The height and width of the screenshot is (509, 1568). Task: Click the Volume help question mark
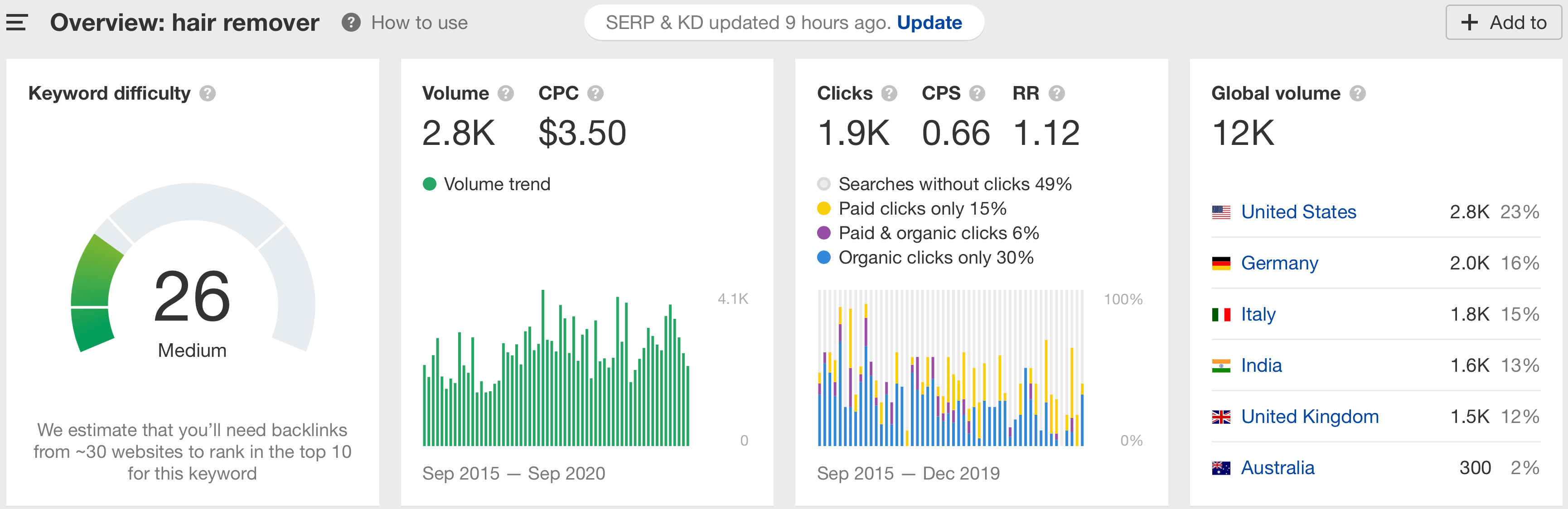point(505,93)
